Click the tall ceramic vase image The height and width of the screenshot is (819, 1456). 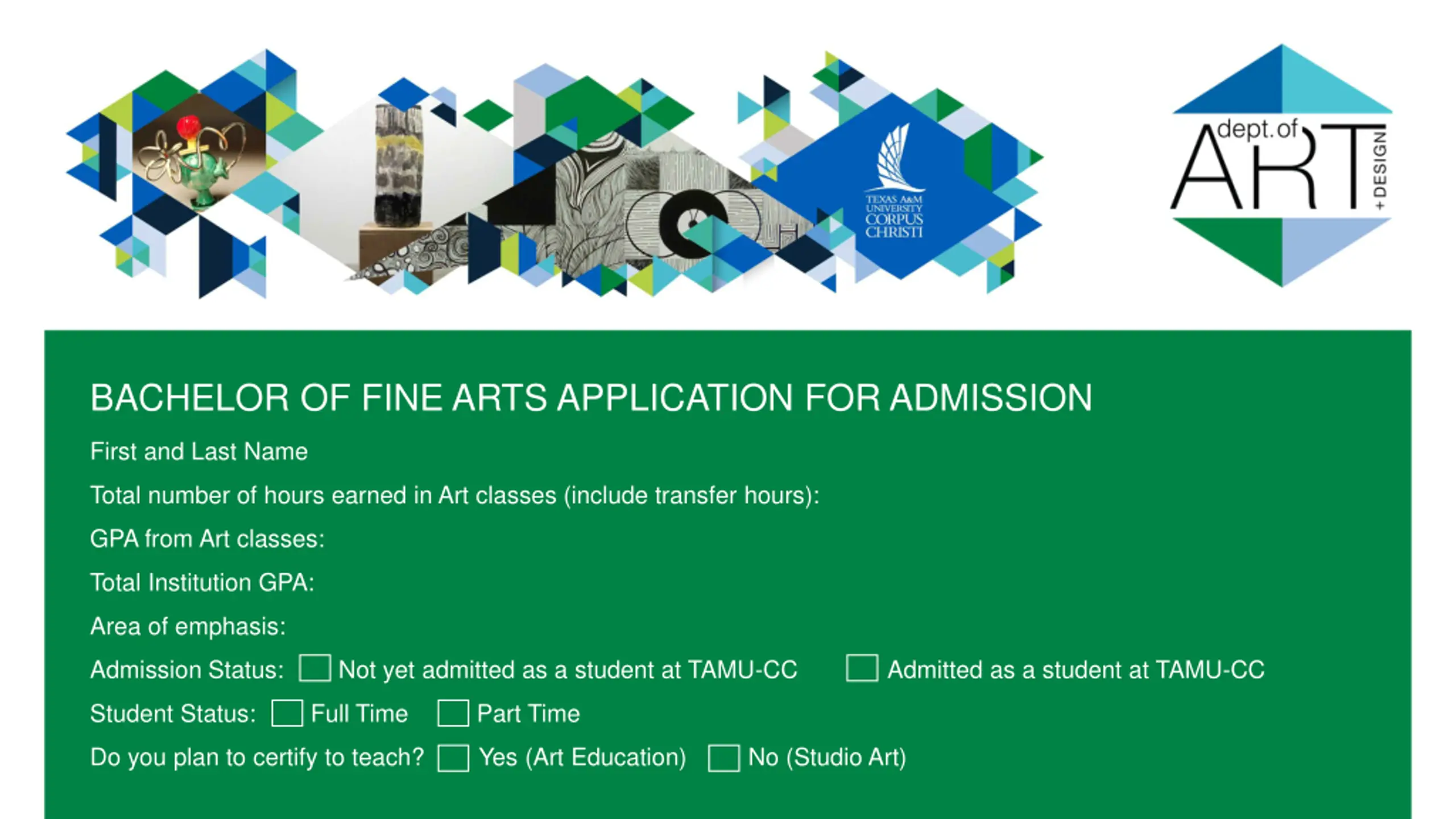398,165
